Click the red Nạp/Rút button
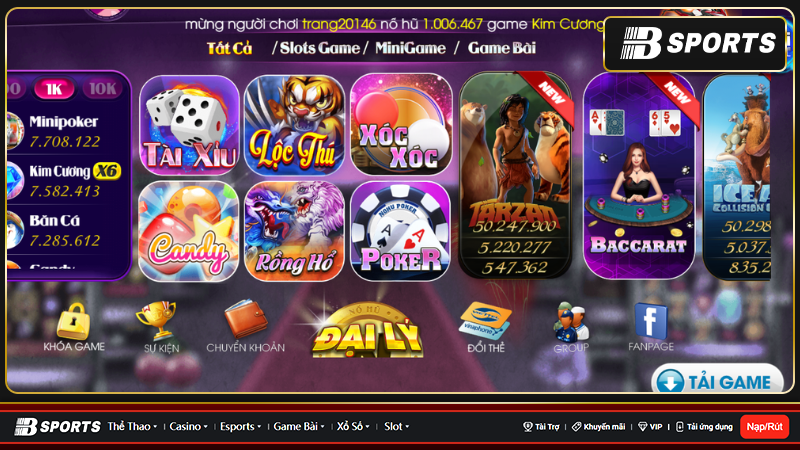800x450 pixels. tap(764, 427)
